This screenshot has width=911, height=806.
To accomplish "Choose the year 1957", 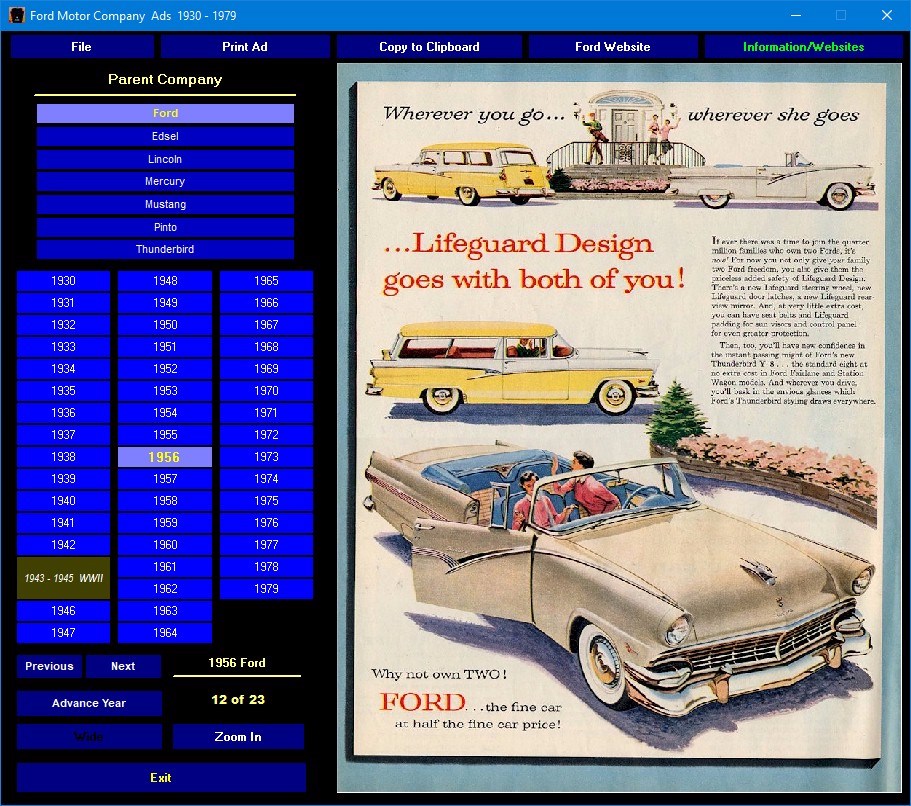I will [x=165, y=479].
